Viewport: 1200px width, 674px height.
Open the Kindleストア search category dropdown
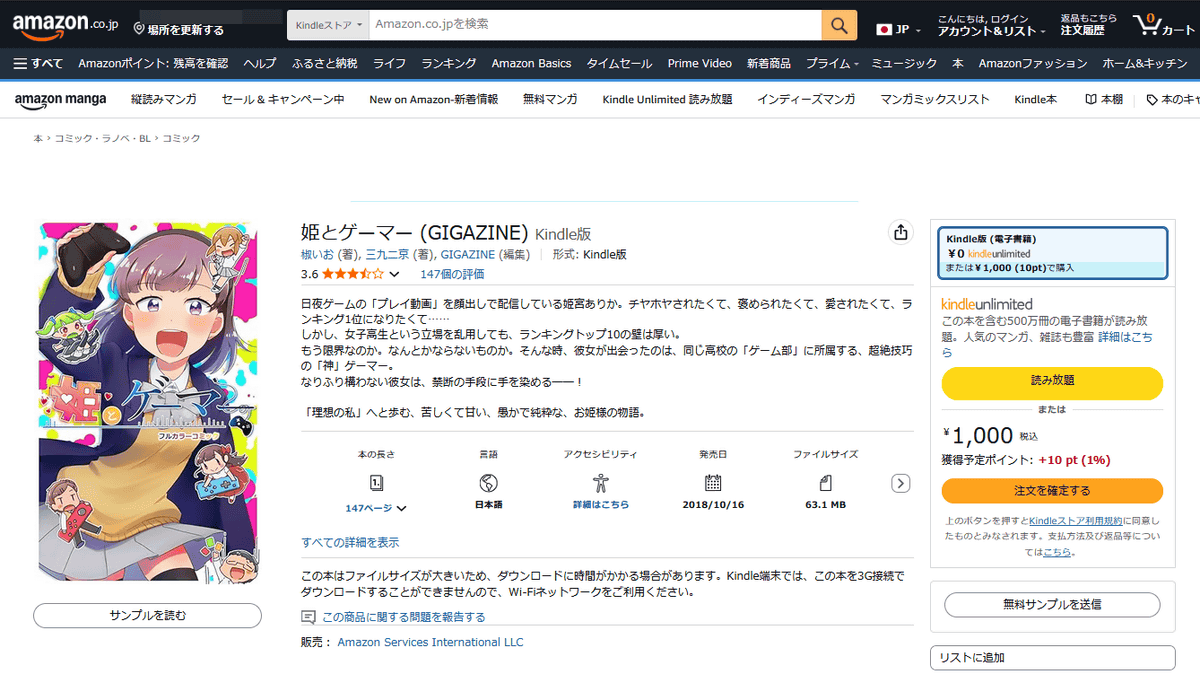tap(328, 25)
